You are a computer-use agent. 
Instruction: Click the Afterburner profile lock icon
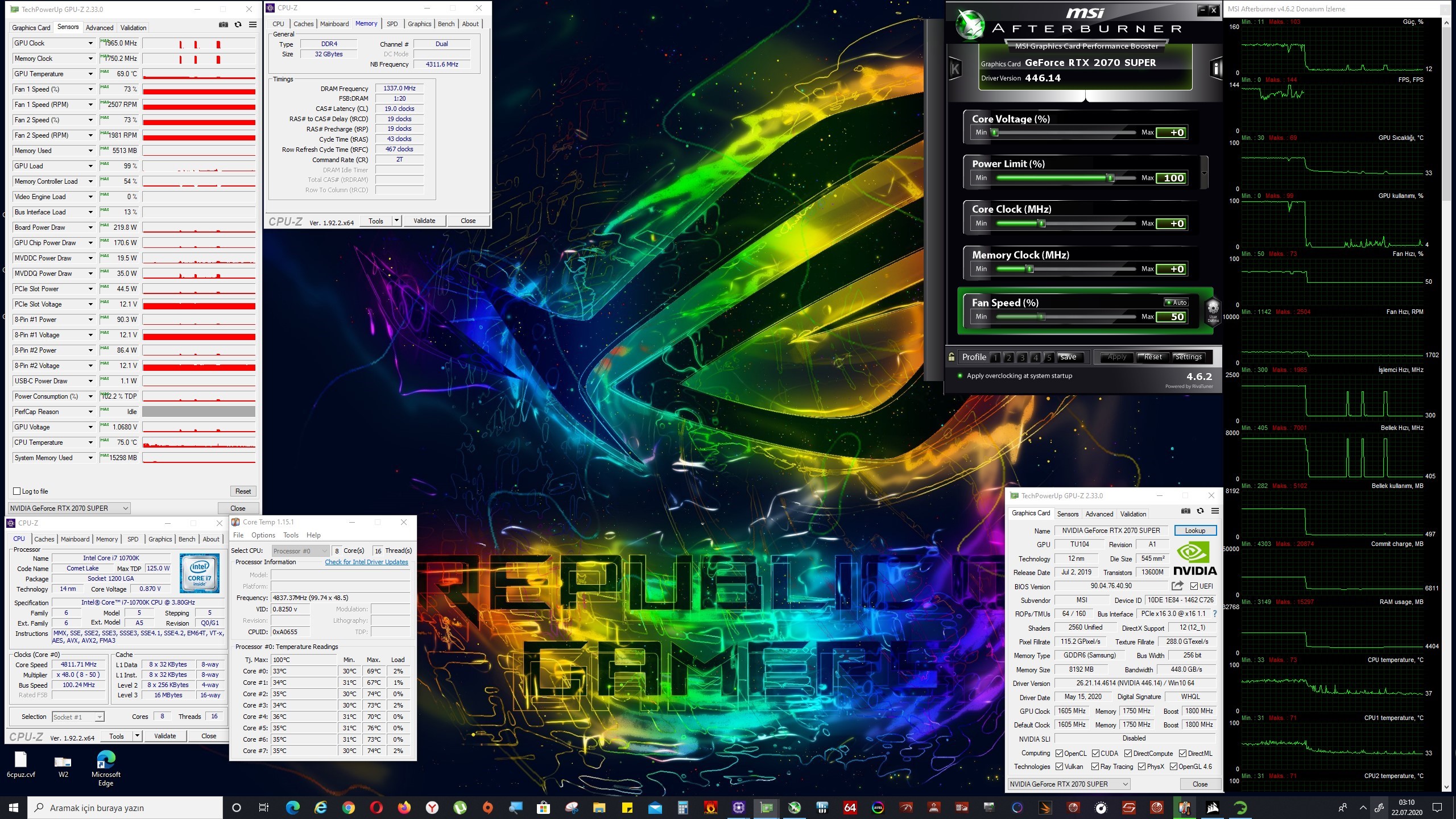click(x=951, y=357)
